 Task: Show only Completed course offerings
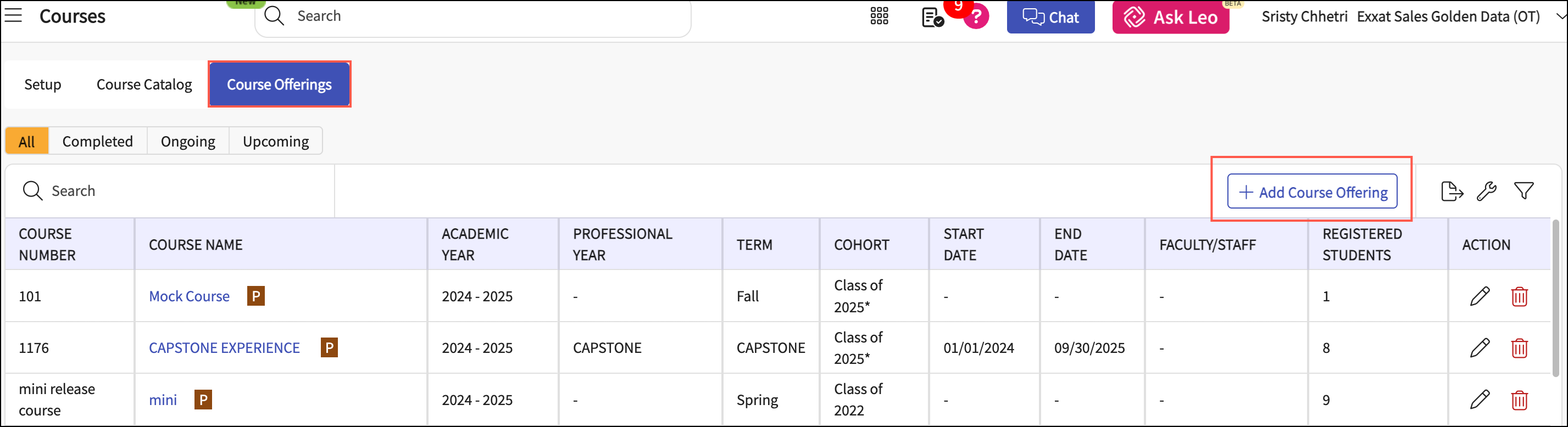tap(97, 141)
